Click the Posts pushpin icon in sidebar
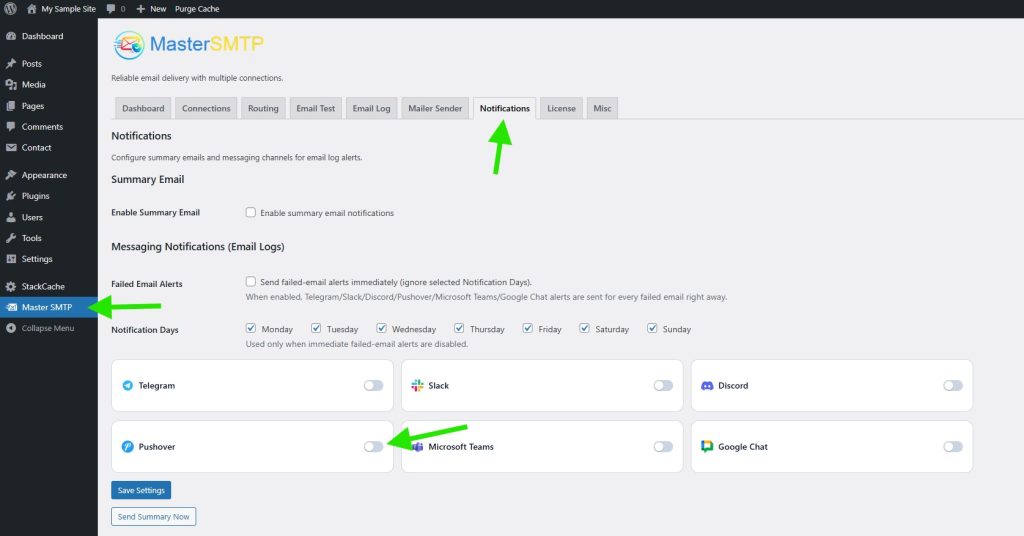The image size is (1024, 536). click(10, 63)
